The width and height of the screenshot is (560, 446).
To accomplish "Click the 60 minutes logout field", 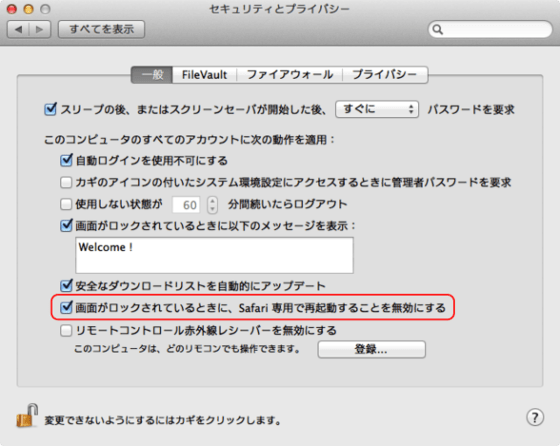I will [x=186, y=205].
